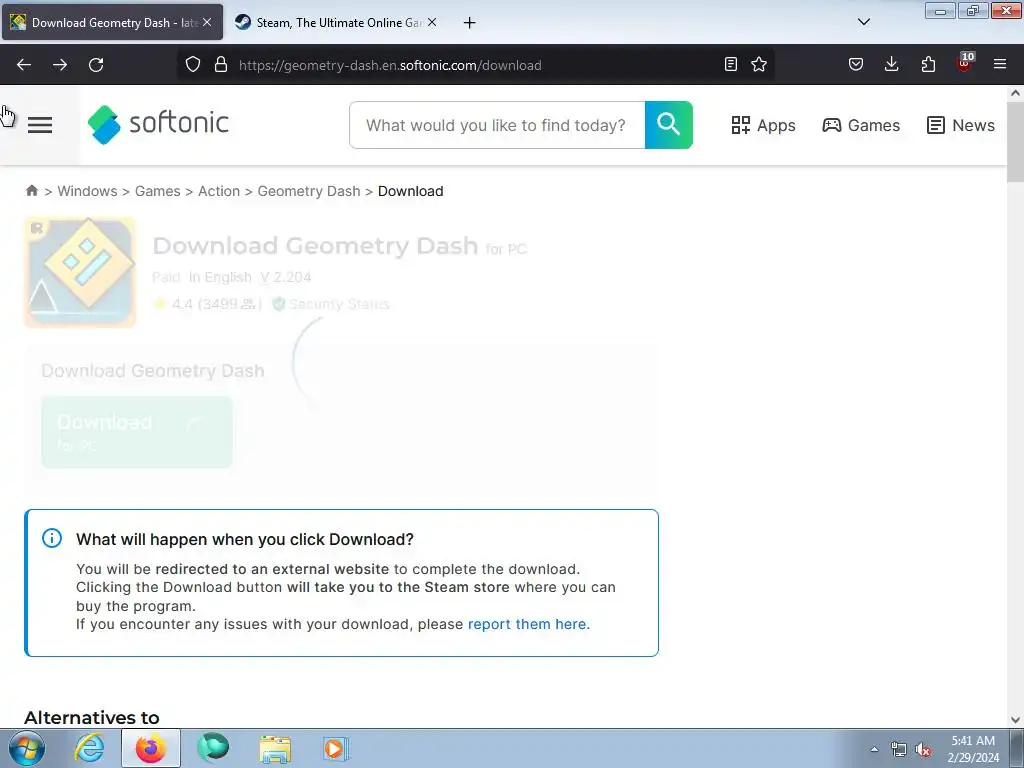Click the Softonic logo

coord(158,124)
